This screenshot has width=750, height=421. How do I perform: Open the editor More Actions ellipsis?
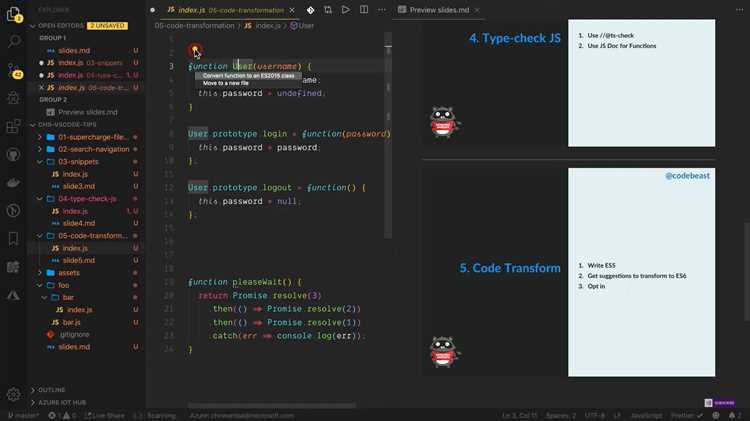coord(382,10)
